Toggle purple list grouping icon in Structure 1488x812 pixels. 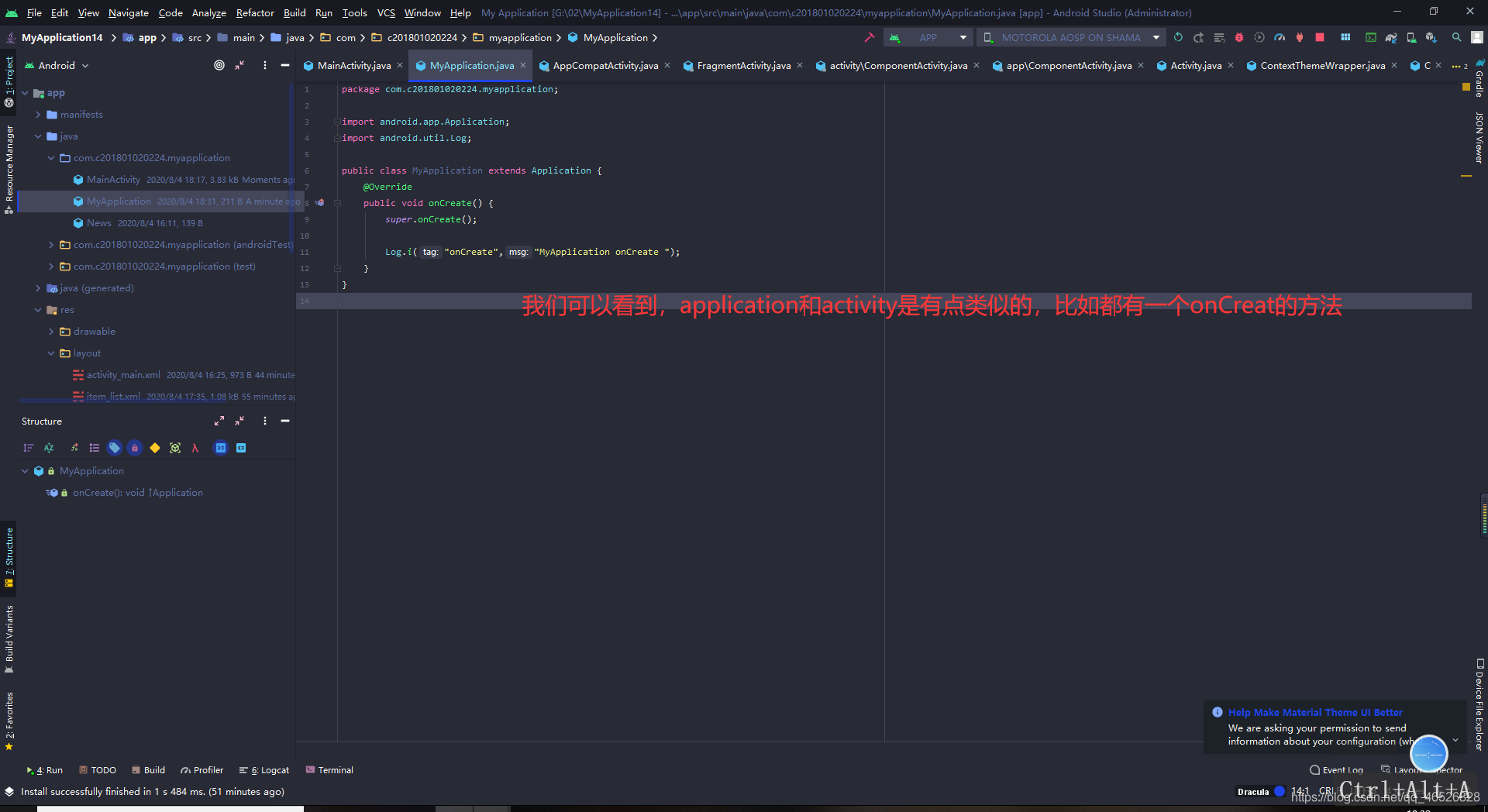95,448
